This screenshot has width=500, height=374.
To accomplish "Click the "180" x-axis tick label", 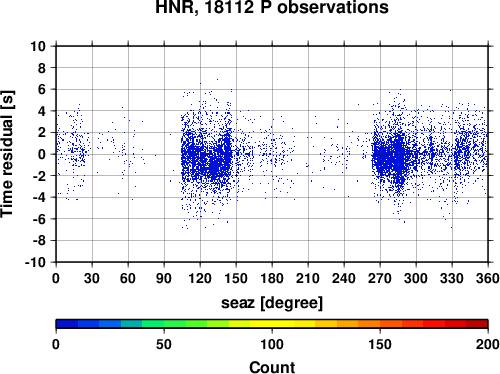I will pos(272,278).
